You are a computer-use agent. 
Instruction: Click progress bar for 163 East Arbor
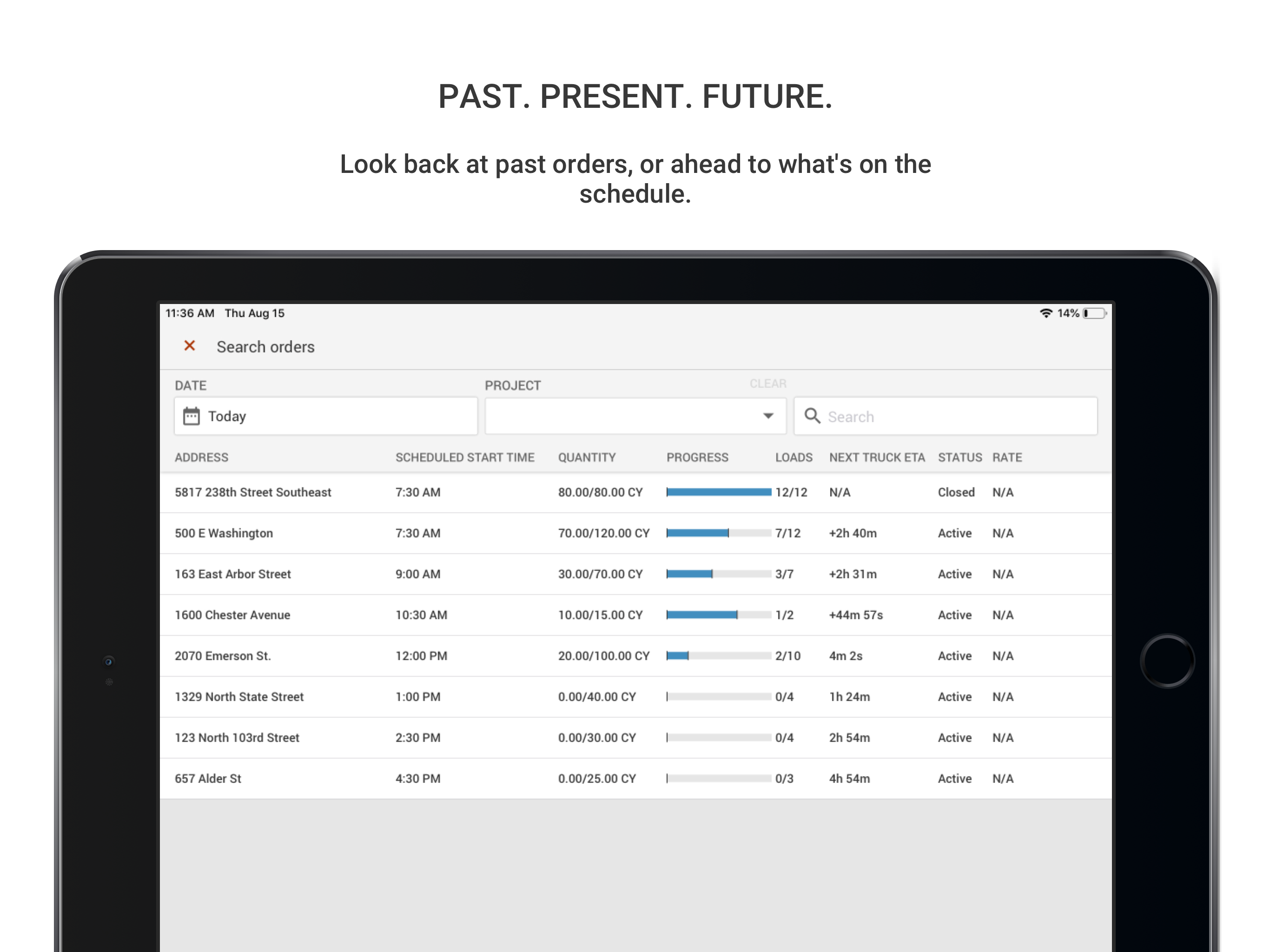pos(719,574)
